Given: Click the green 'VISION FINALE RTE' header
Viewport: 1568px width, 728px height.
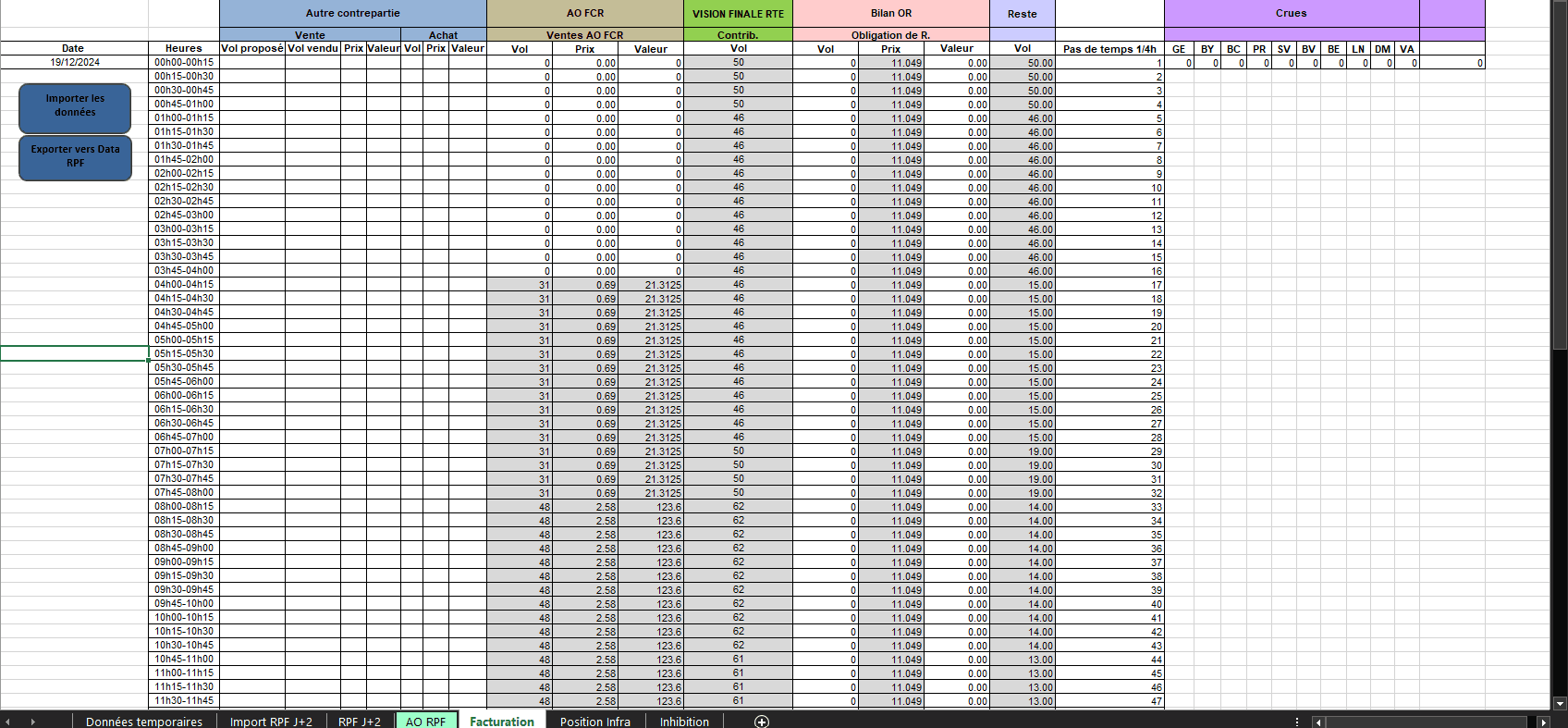Looking at the screenshot, I should (738, 14).
